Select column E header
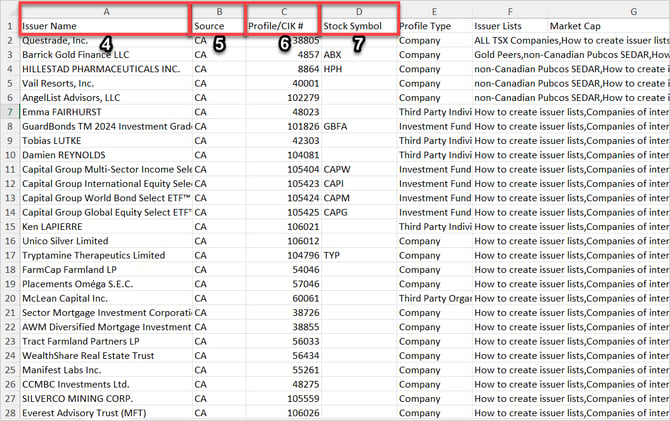 (435, 12)
